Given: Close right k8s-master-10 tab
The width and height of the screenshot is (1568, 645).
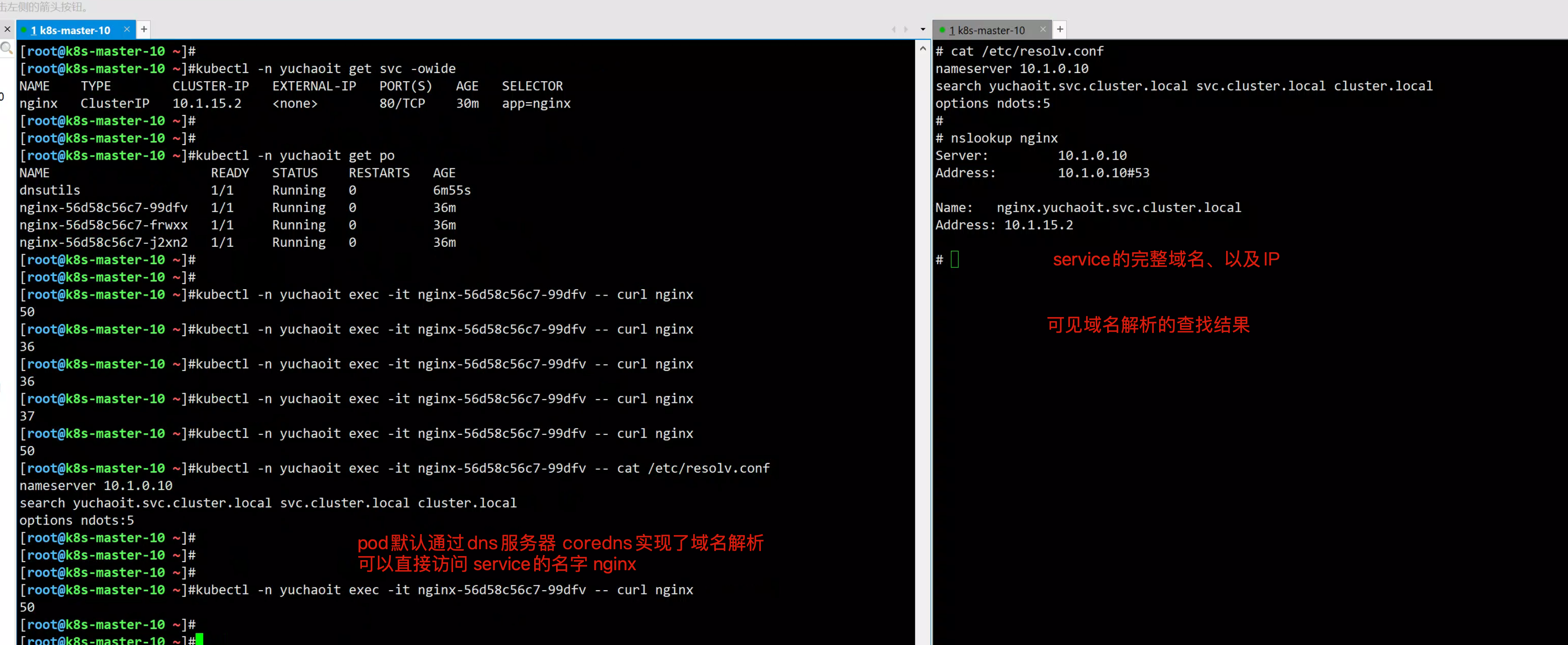Looking at the screenshot, I should [x=1043, y=29].
